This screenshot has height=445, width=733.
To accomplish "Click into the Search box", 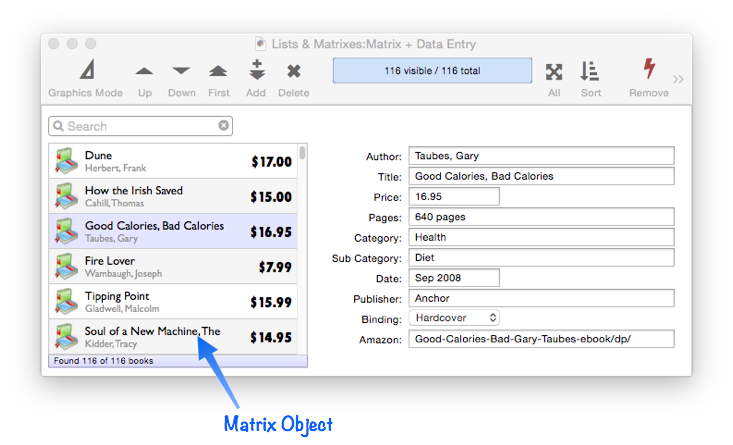I will click(140, 126).
